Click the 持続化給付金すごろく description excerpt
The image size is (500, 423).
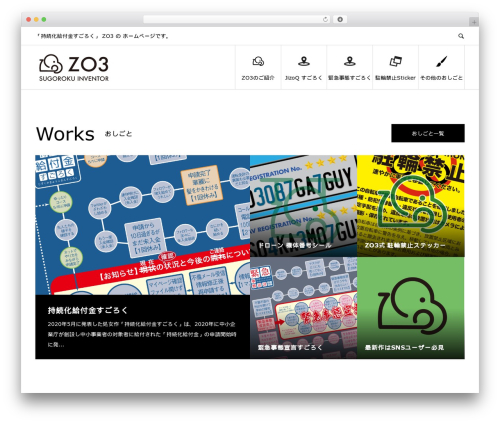coord(142,334)
